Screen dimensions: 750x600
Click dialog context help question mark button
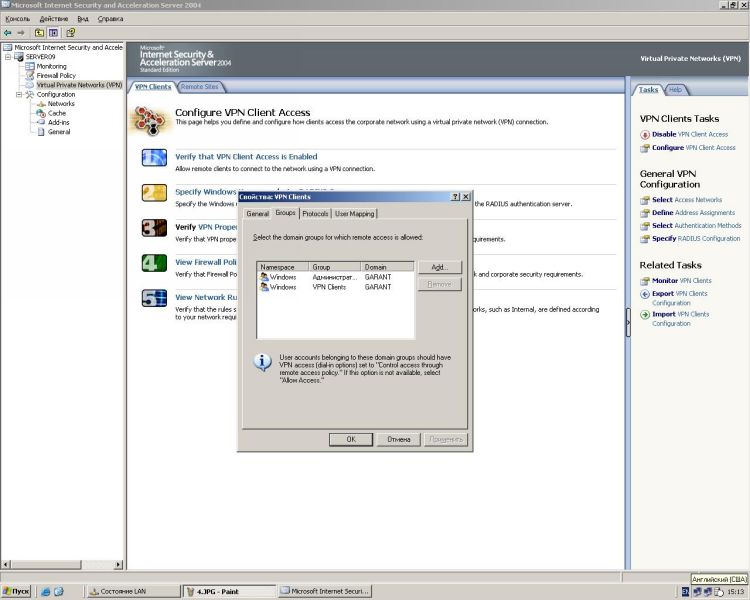(x=455, y=197)
